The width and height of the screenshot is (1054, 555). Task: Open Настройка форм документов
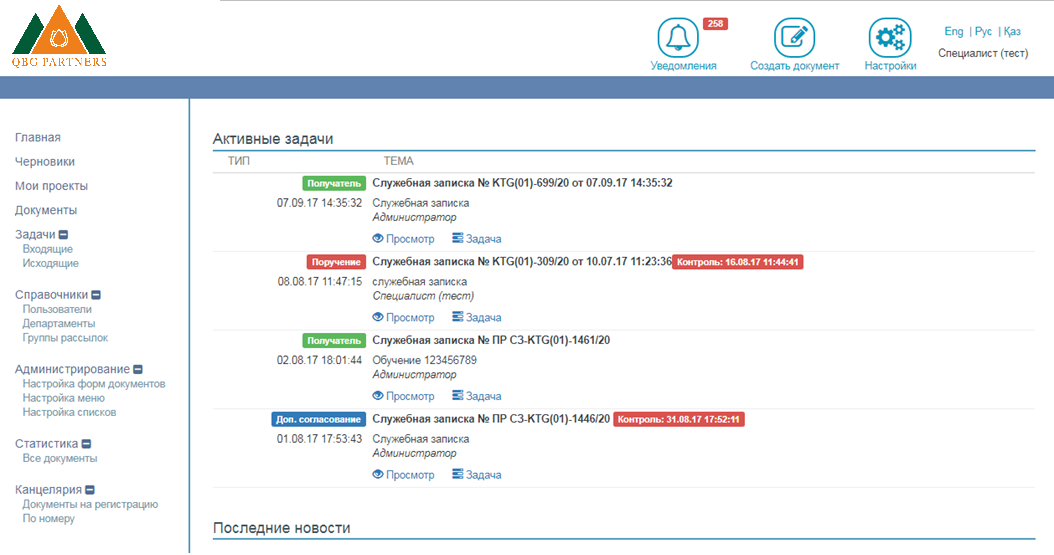pos(94,384)
